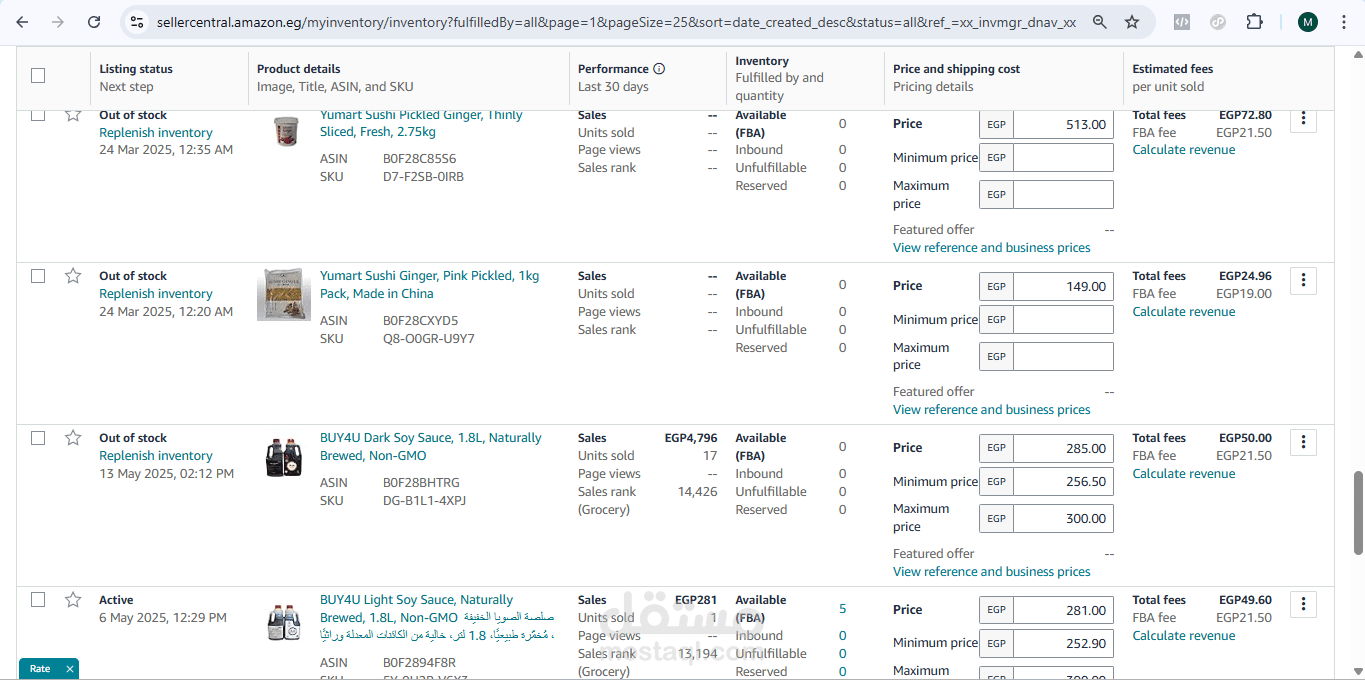Open Sushi Ginger 1kg pack thumbnail
Image resolution: width=1365 pixels, height=680 pixels.
(284, 294)
